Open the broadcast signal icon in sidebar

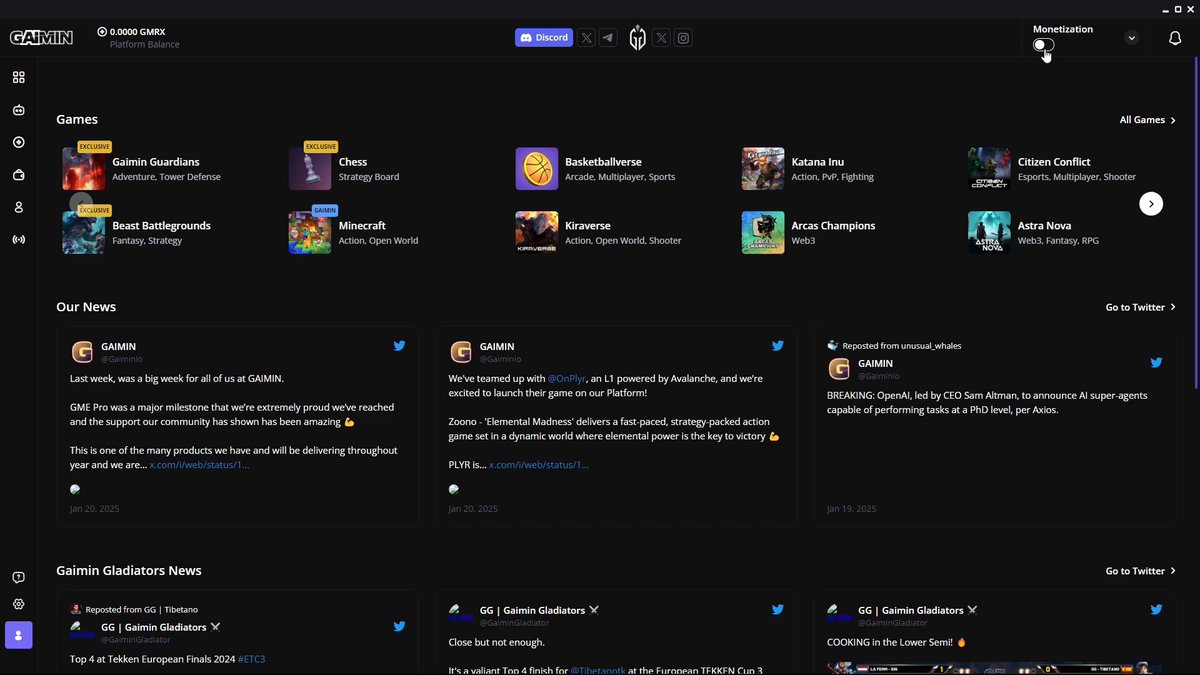(18, 240)
